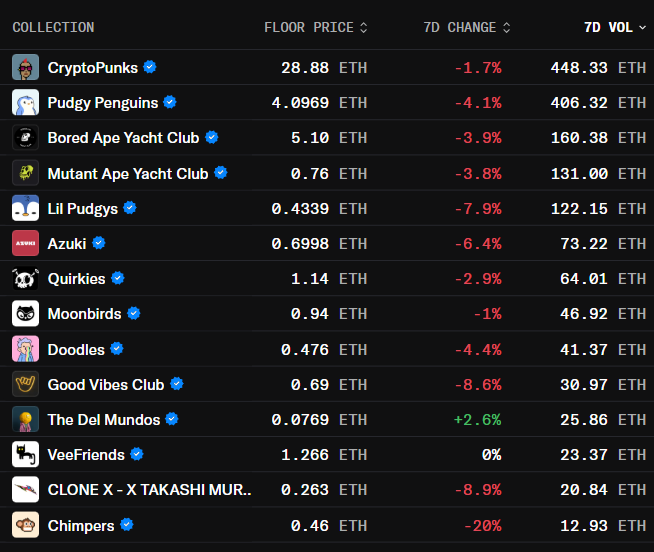This screenshot has width=654, height=552.
Task: Open the Pudgy Penguins avatar icon
Action: point(25,102)
